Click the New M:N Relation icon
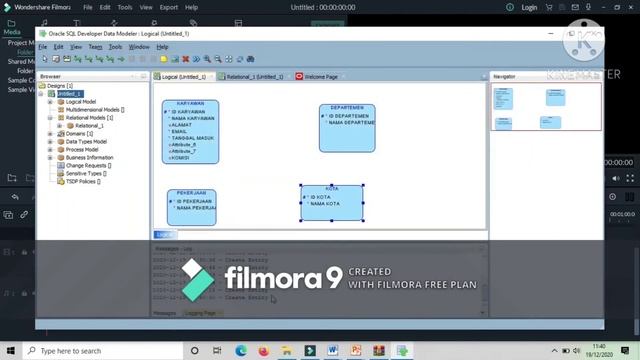Viewport: 640px width, 360px height. tap(78, 59)
